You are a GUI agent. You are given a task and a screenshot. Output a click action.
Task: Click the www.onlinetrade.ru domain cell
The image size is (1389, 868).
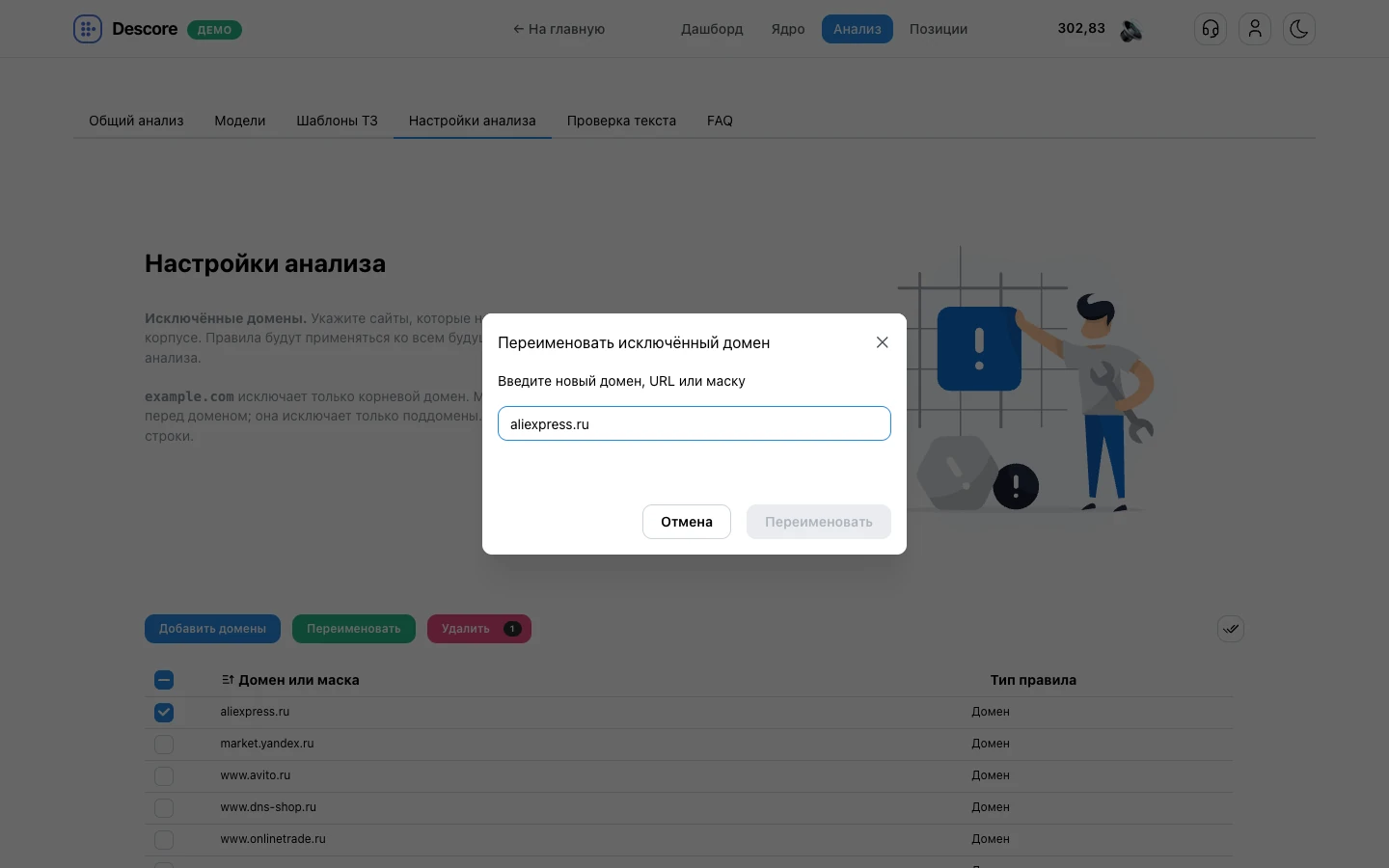point(273,839)
